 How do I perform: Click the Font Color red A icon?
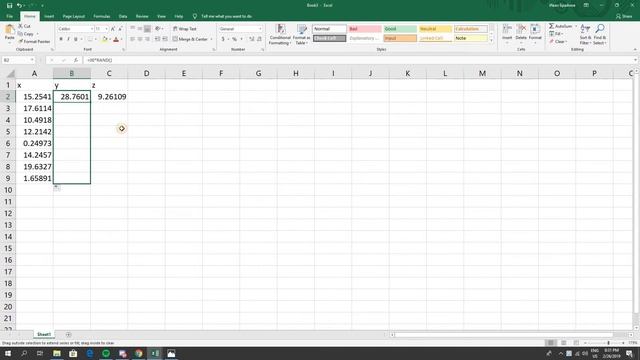point(116,39)
